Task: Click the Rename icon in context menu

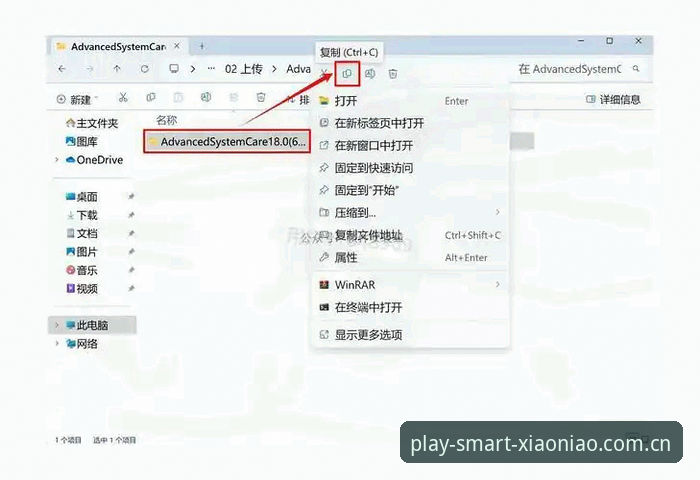Action: tap(370, 74)
